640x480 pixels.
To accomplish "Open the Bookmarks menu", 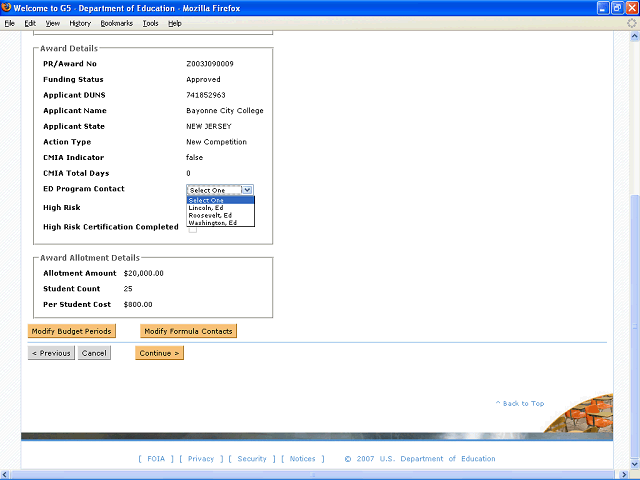I will [117, 23].
